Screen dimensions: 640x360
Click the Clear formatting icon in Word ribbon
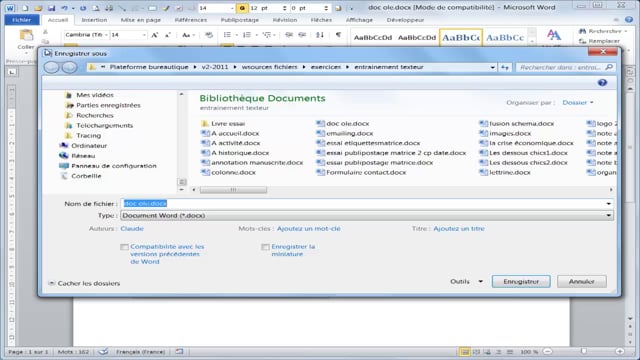[209, 35]
